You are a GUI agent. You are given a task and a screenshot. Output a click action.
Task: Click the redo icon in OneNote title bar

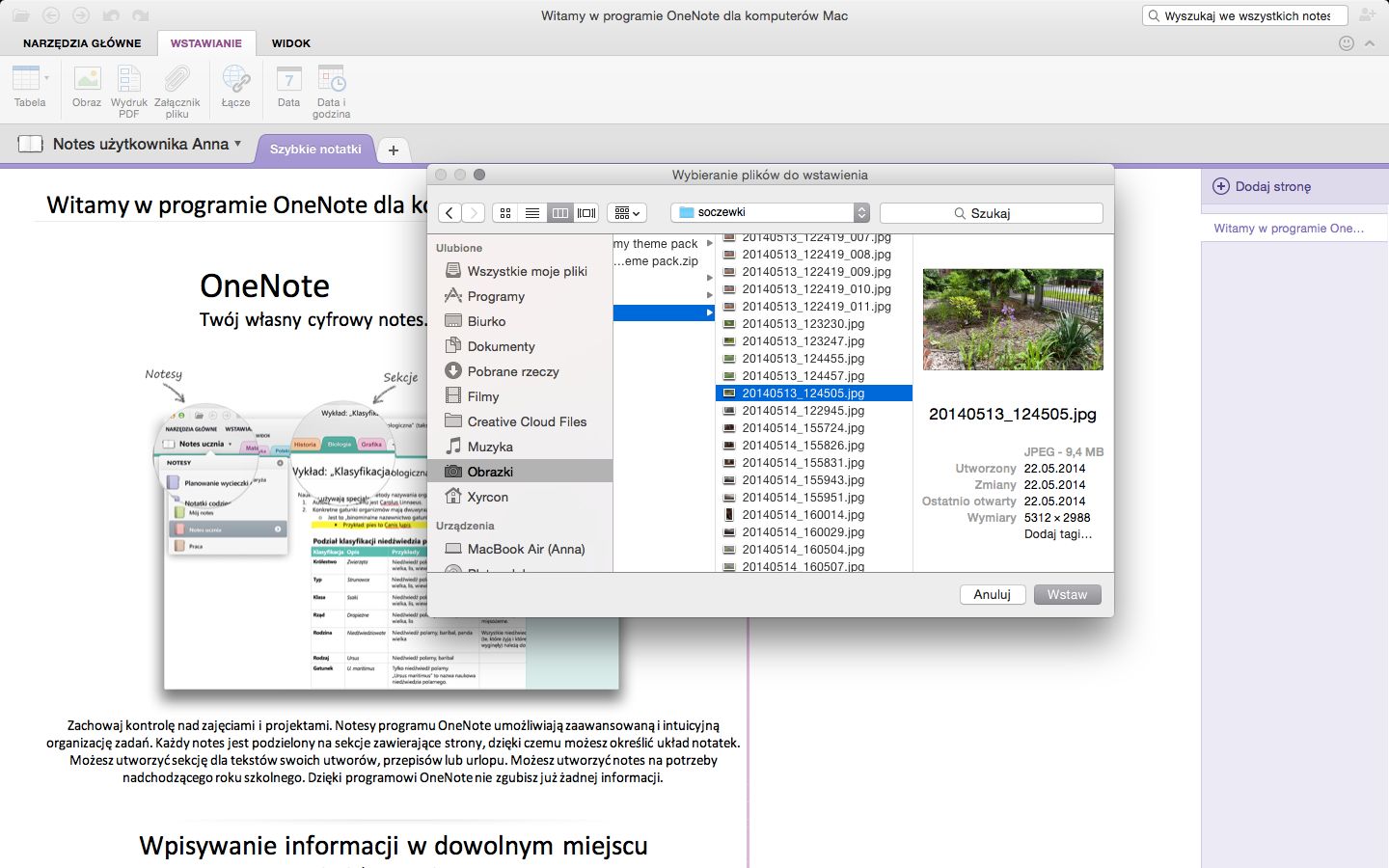point(141,15)
